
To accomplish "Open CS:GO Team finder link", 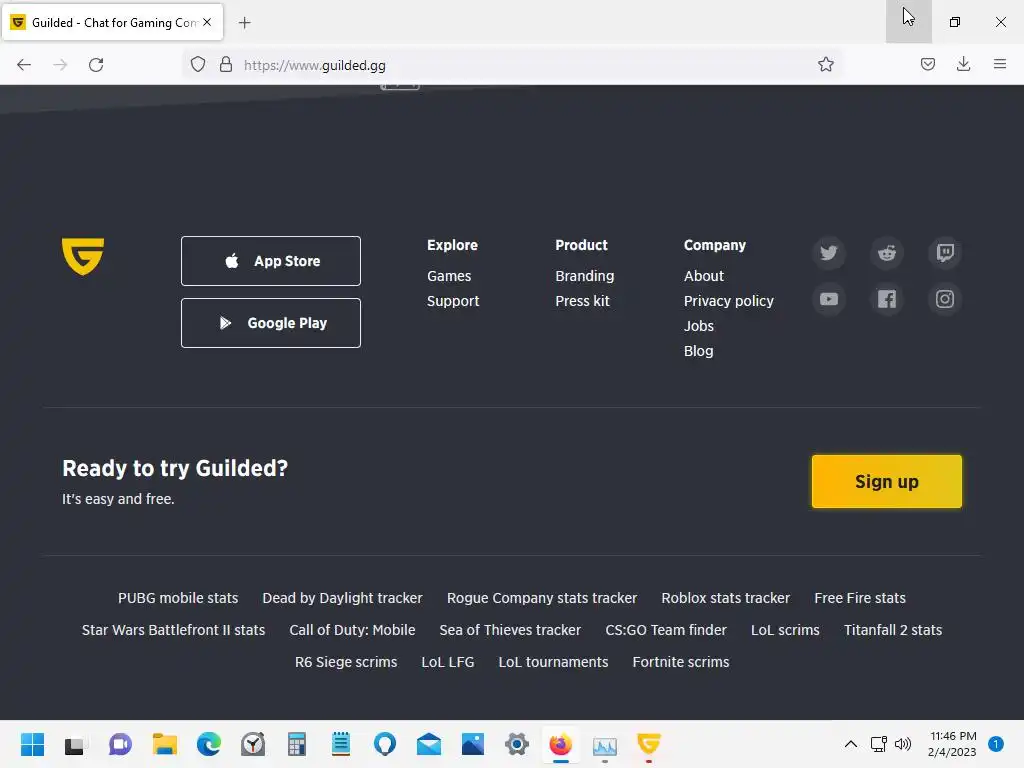I will pos(666,630).
